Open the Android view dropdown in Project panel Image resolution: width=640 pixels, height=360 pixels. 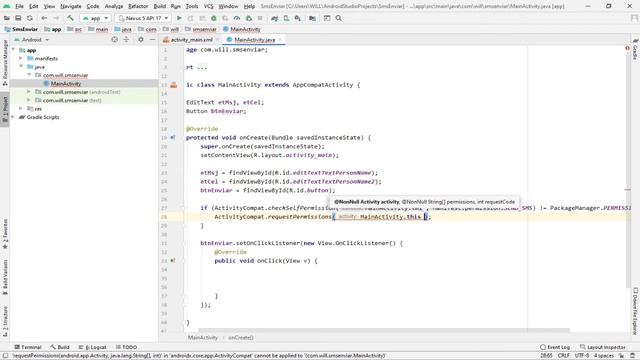32,40
